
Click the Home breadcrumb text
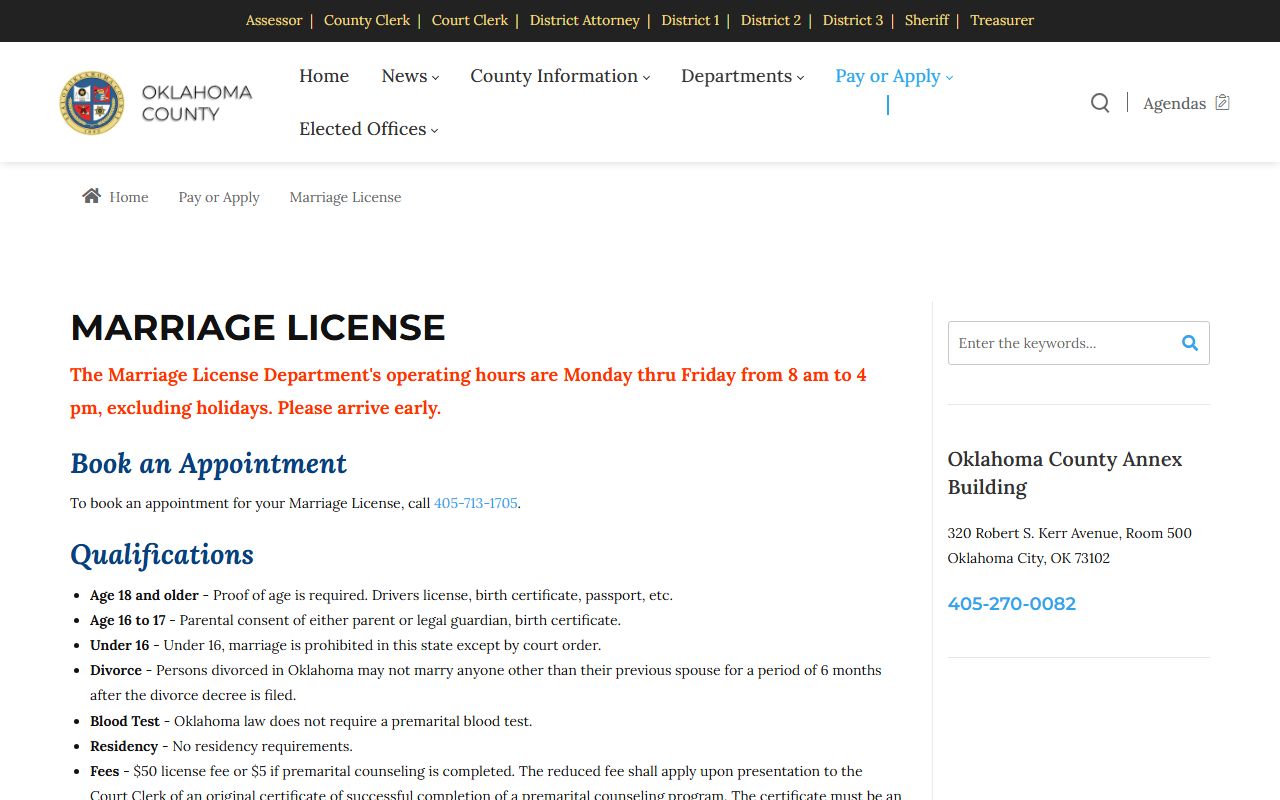[129, 197]
